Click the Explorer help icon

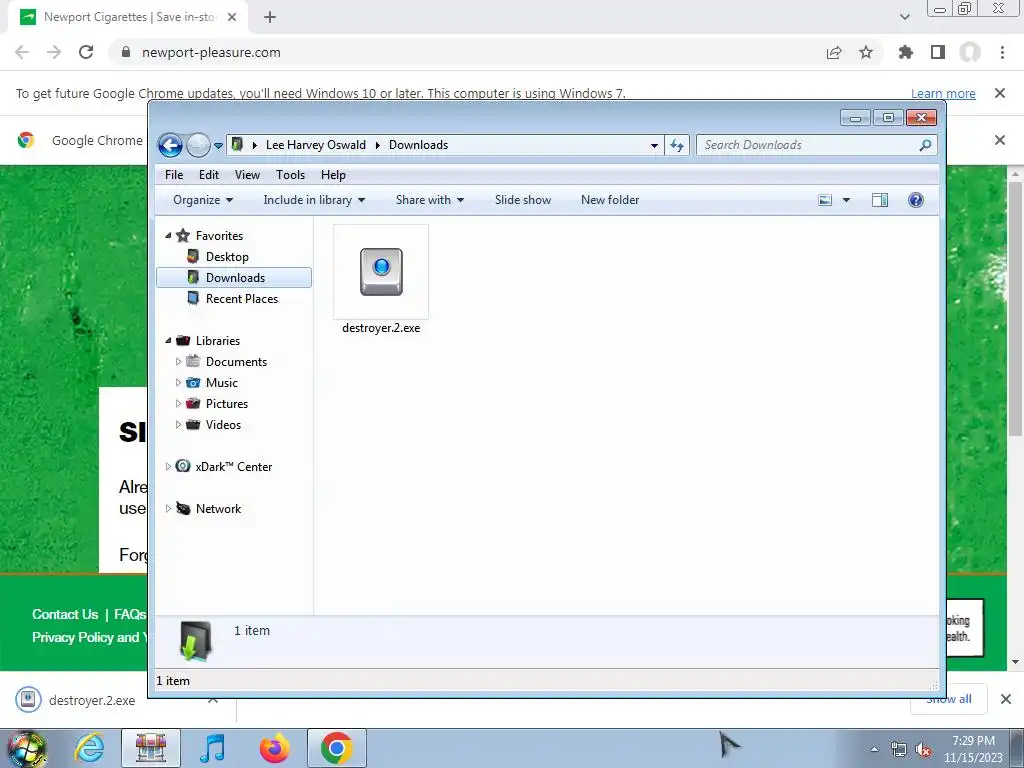click(916, 200)
